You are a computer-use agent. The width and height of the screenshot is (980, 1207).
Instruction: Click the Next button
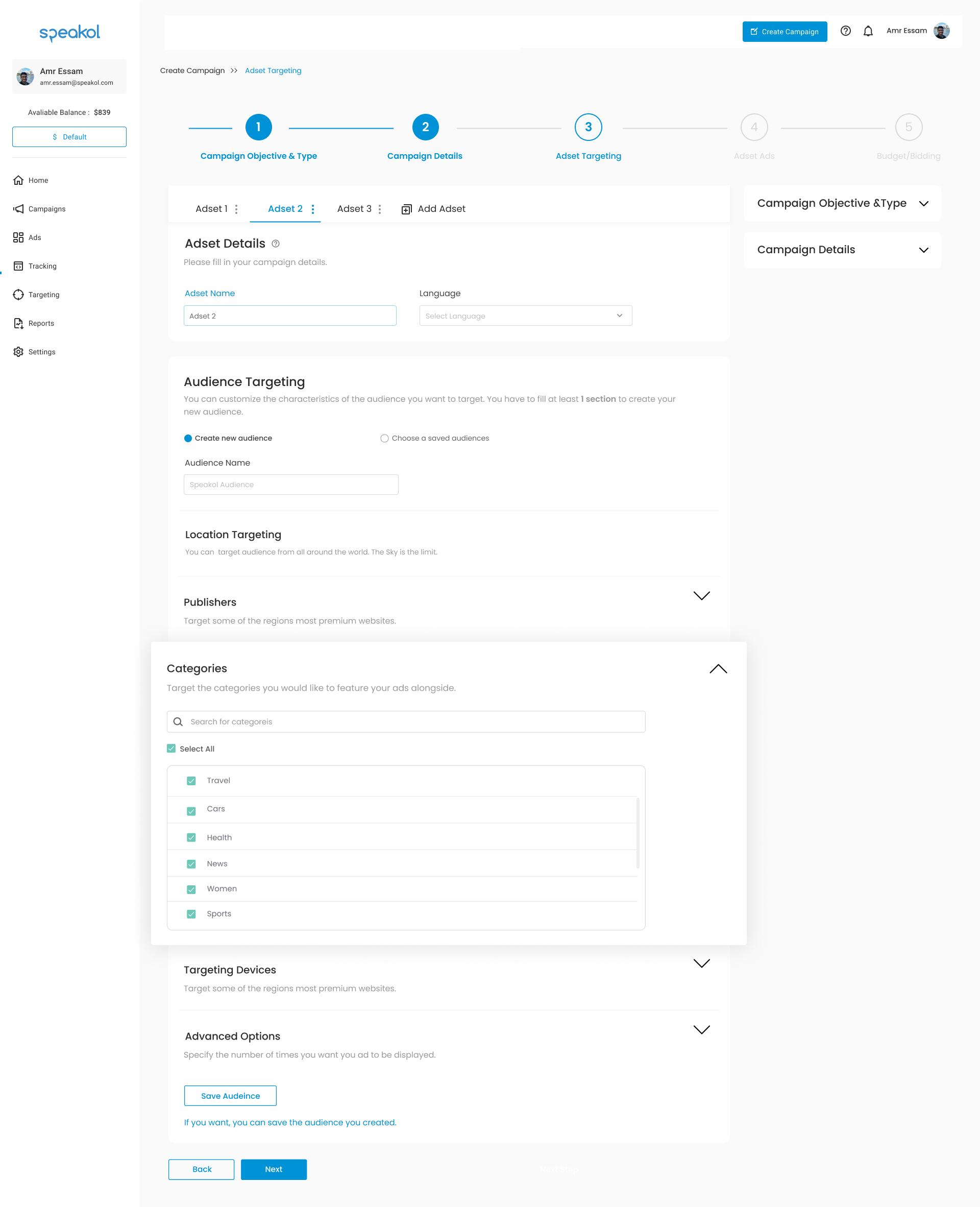[x=274, y=1170]
